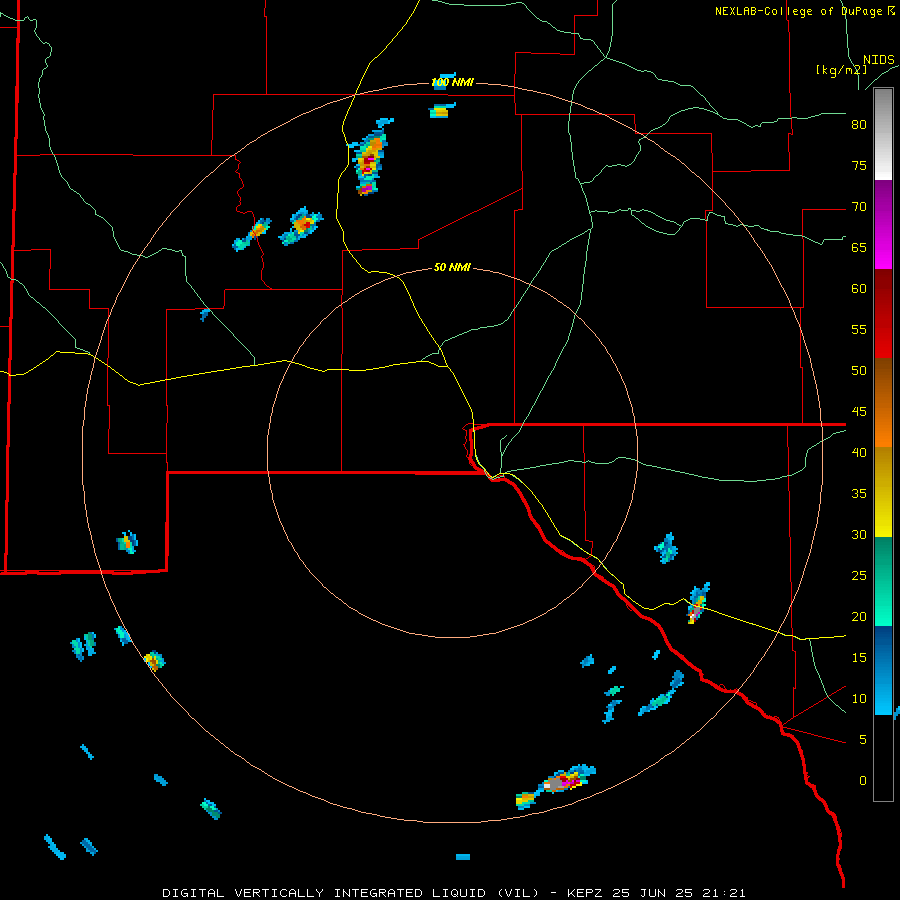Click the 80 value on the color scale

(x=859, y=125)
